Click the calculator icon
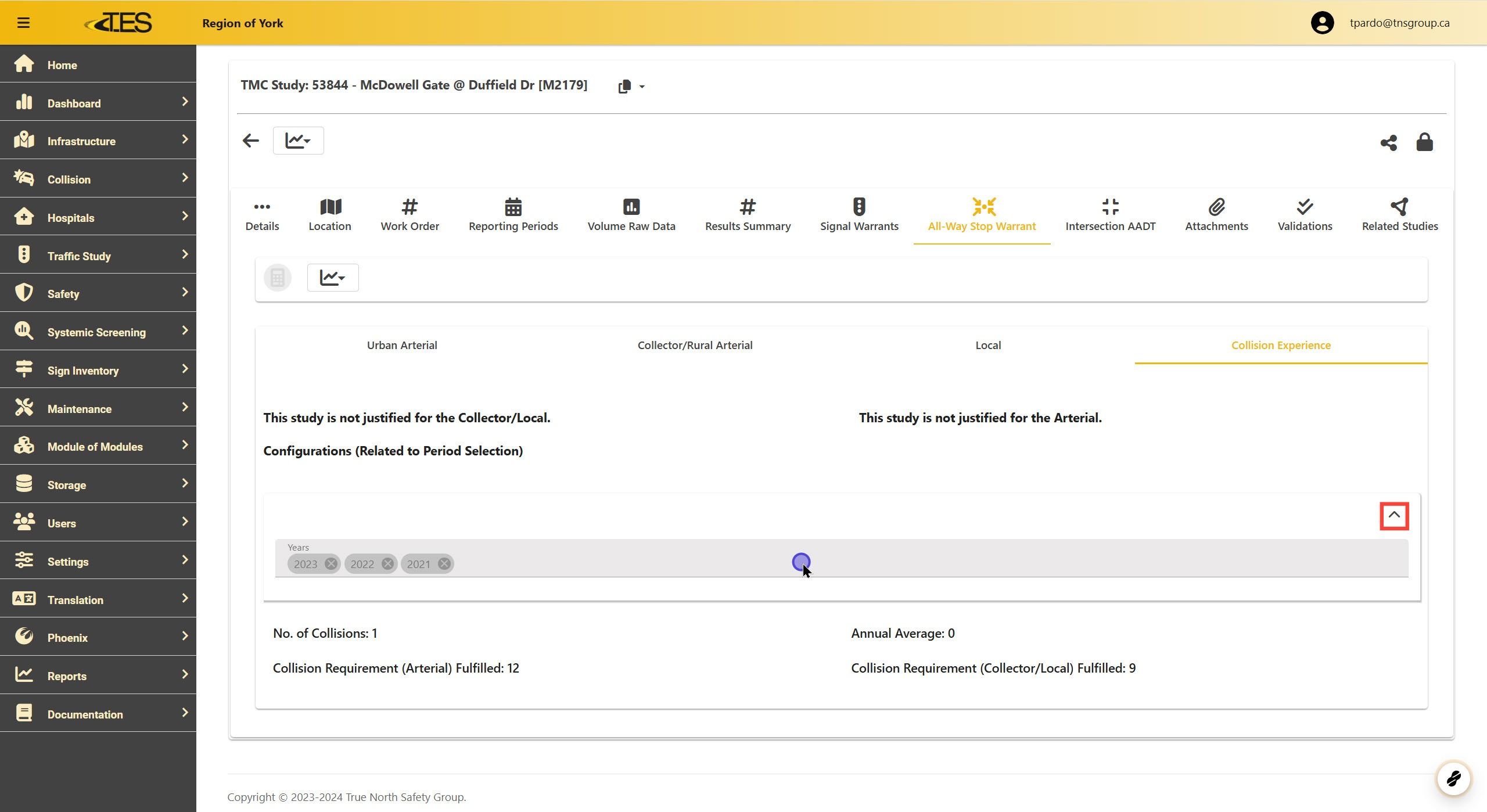Image resolution: width=1487 pixels, height=812 pixels. pyautogui.click(x=278, y=278)
